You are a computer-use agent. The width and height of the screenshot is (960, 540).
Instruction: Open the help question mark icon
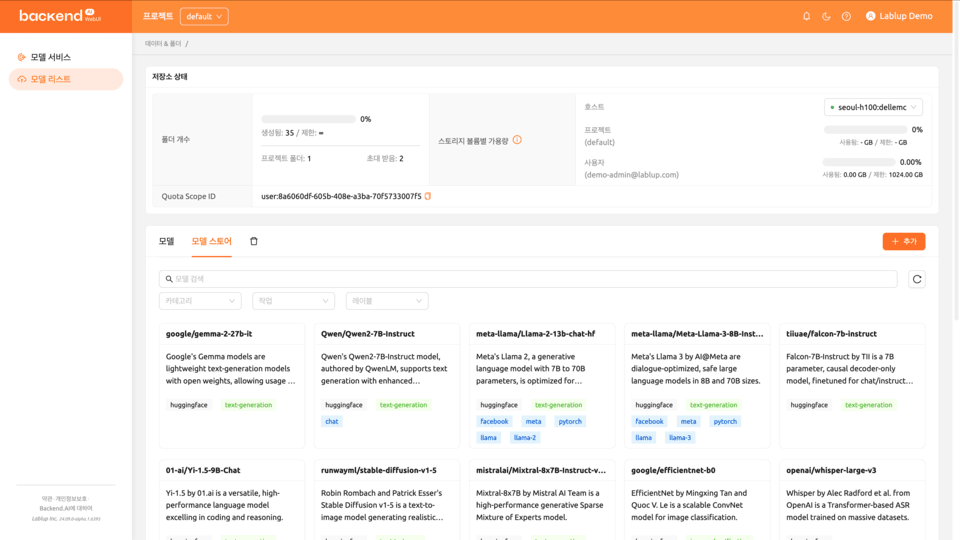point(846,16)
